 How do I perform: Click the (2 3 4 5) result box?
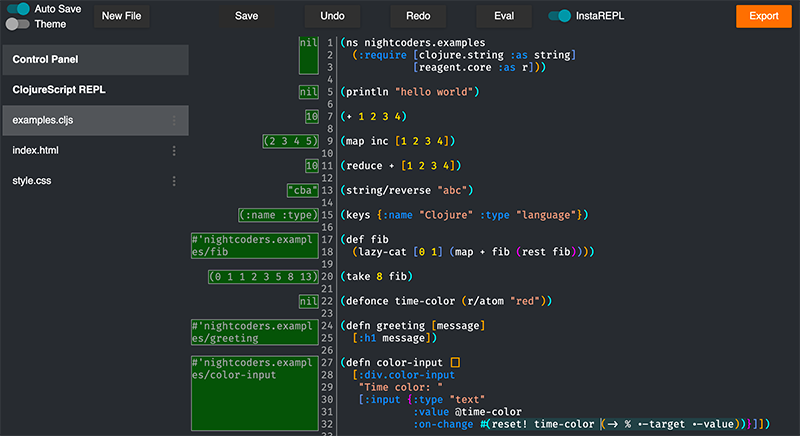291,141
